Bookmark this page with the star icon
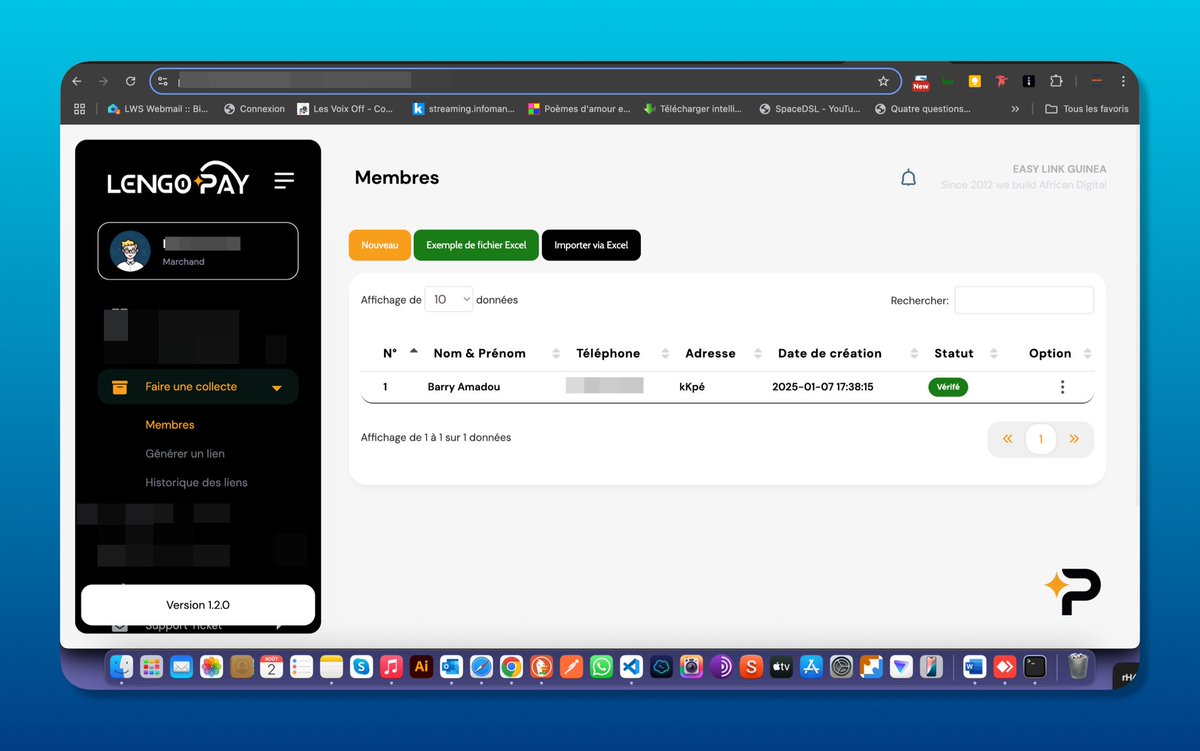The height and width of the screenshot is (751, 1200). pyautogui.click(x=883, y=81)
